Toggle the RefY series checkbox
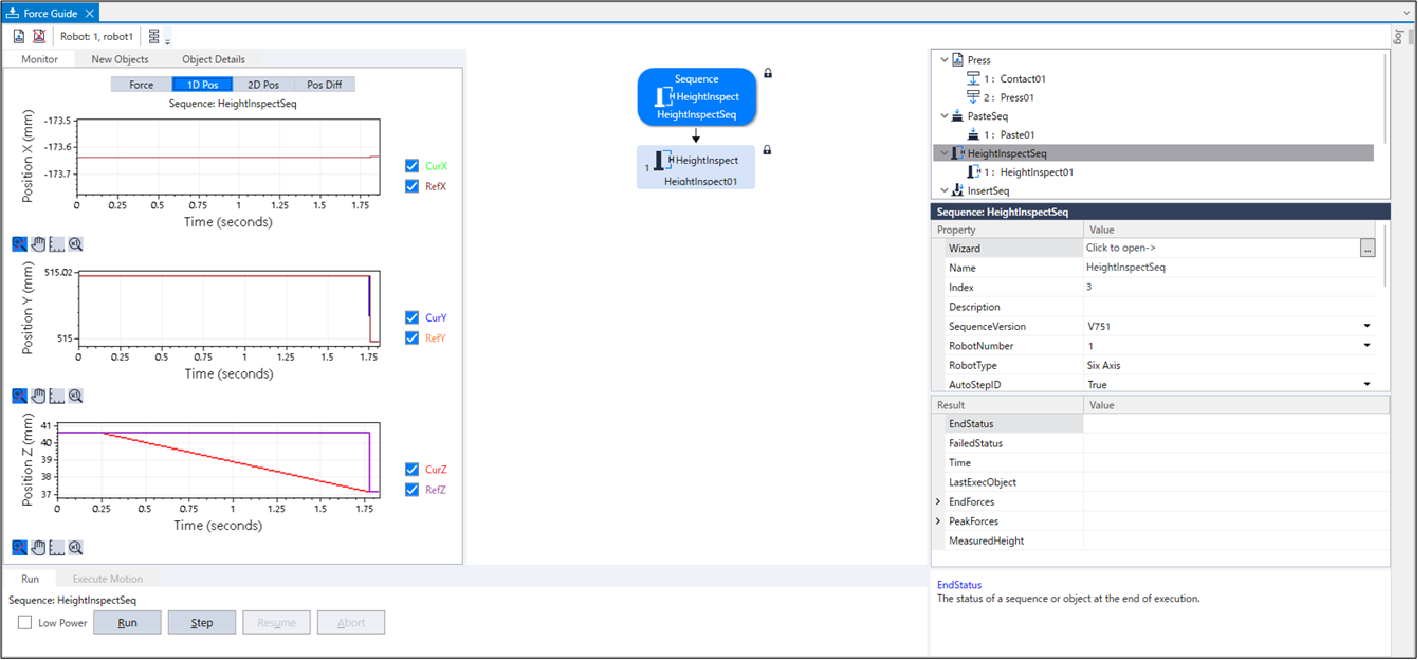This screenshot has height=660, width=1418. [x=412, y=338]
